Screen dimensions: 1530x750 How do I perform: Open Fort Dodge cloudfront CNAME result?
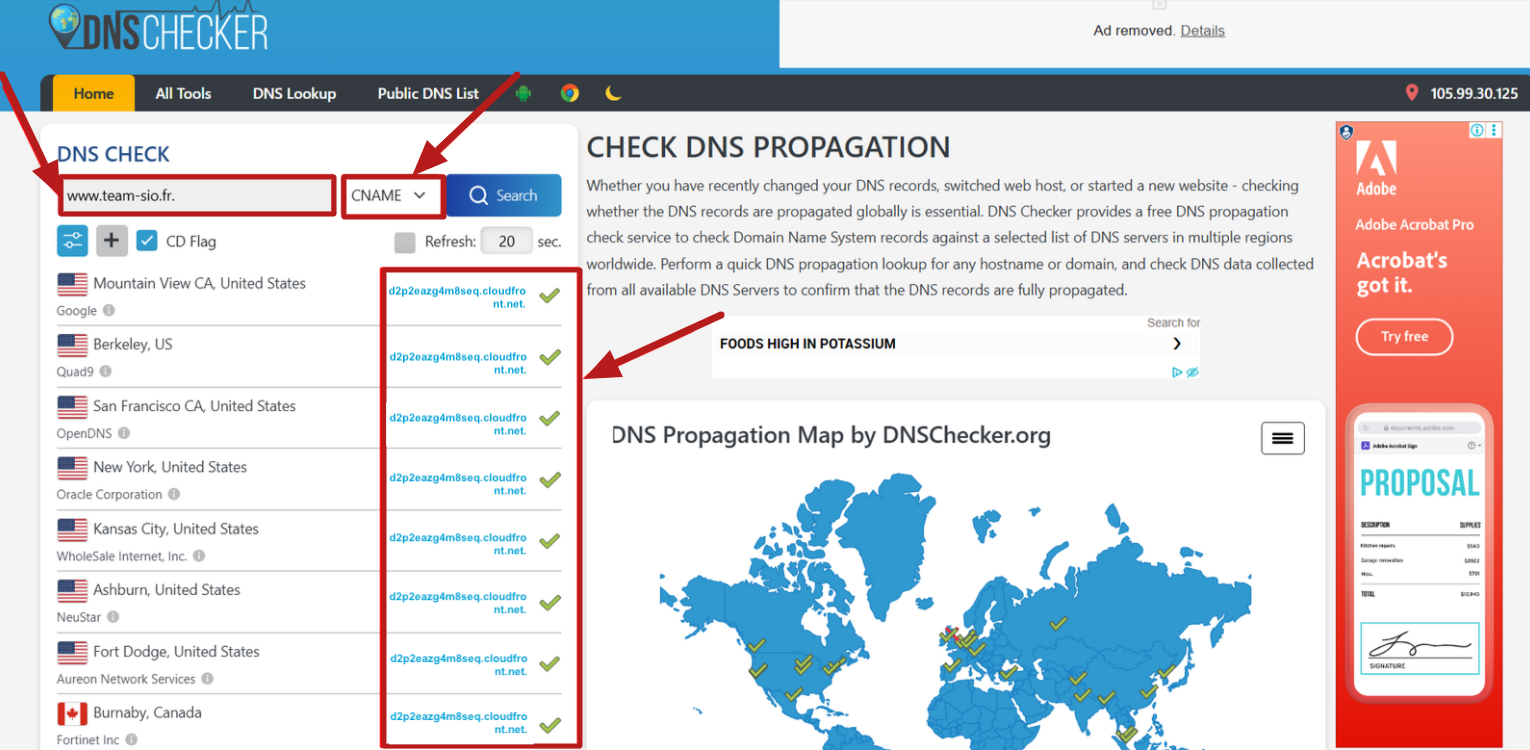[x=458, y=665]
